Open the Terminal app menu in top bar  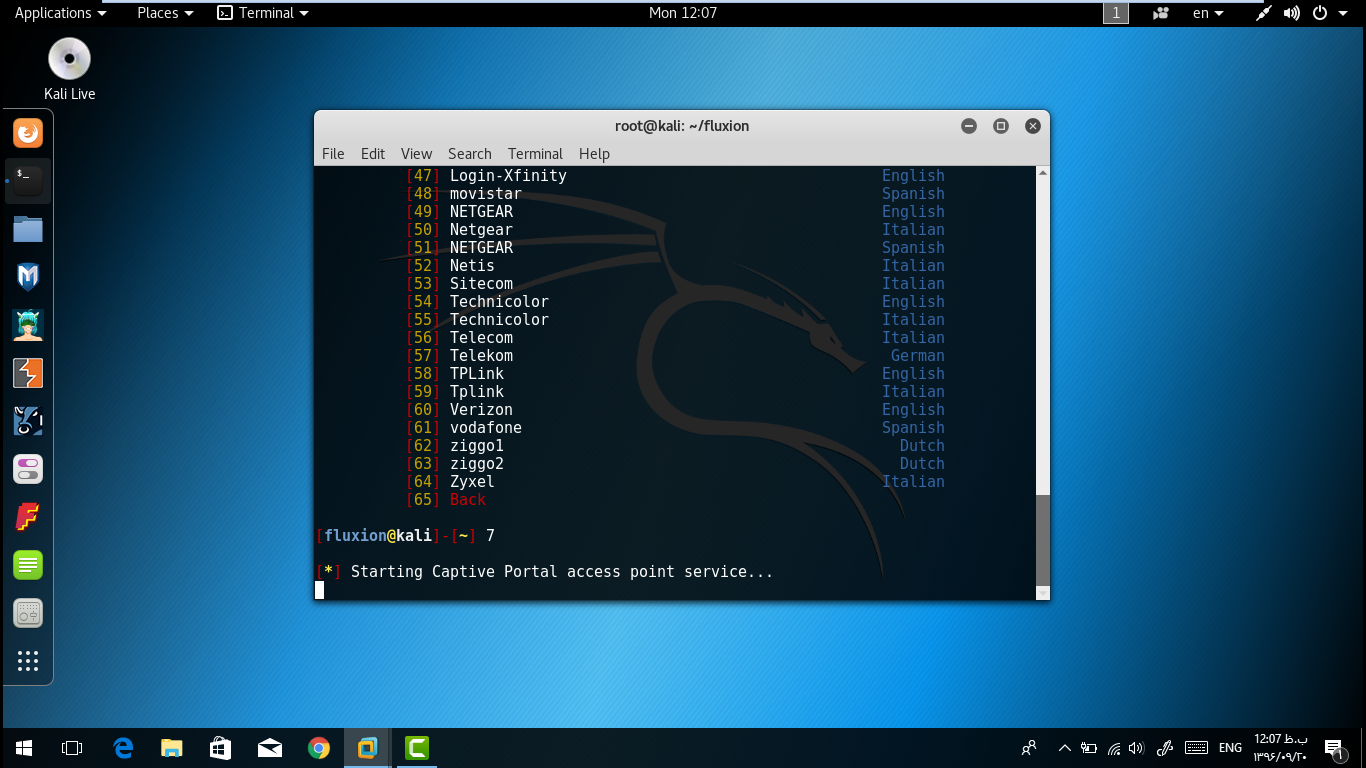[263, 13]
